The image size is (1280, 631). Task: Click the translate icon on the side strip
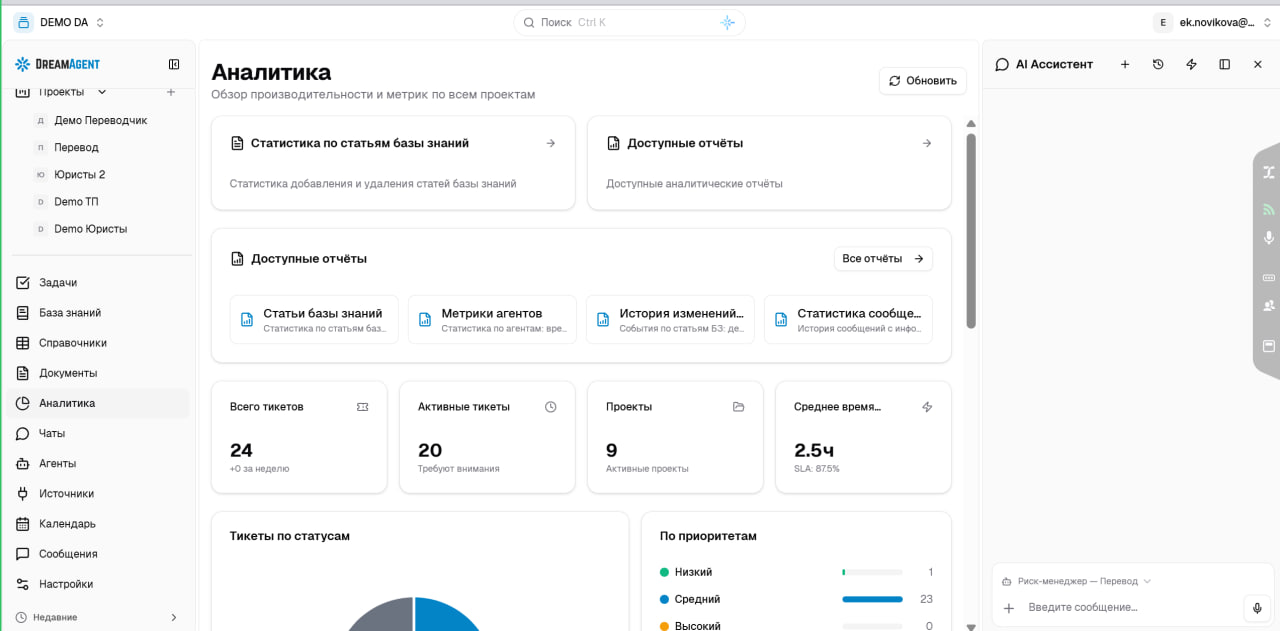[1268, 172]
